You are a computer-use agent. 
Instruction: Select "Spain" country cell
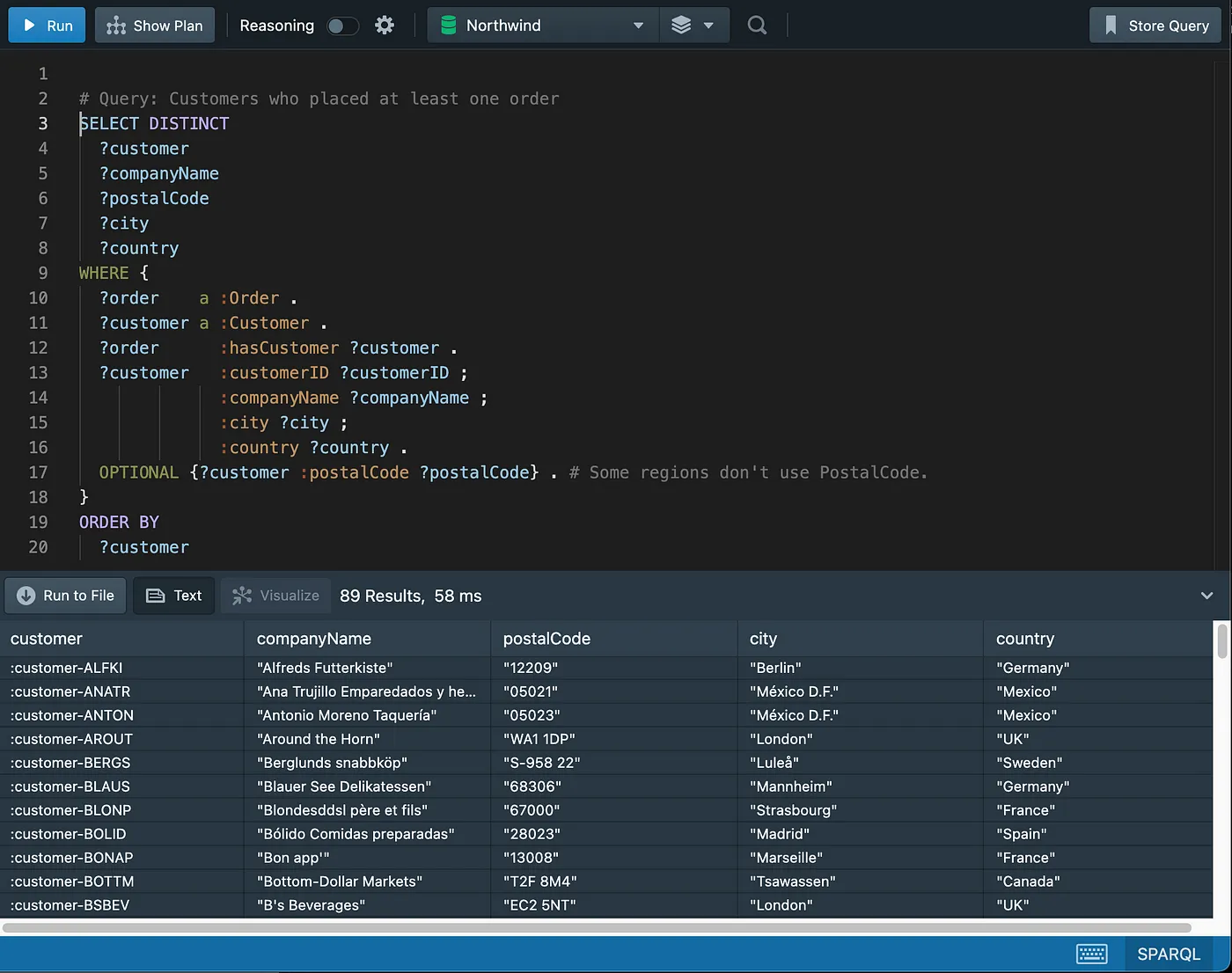1098,834
